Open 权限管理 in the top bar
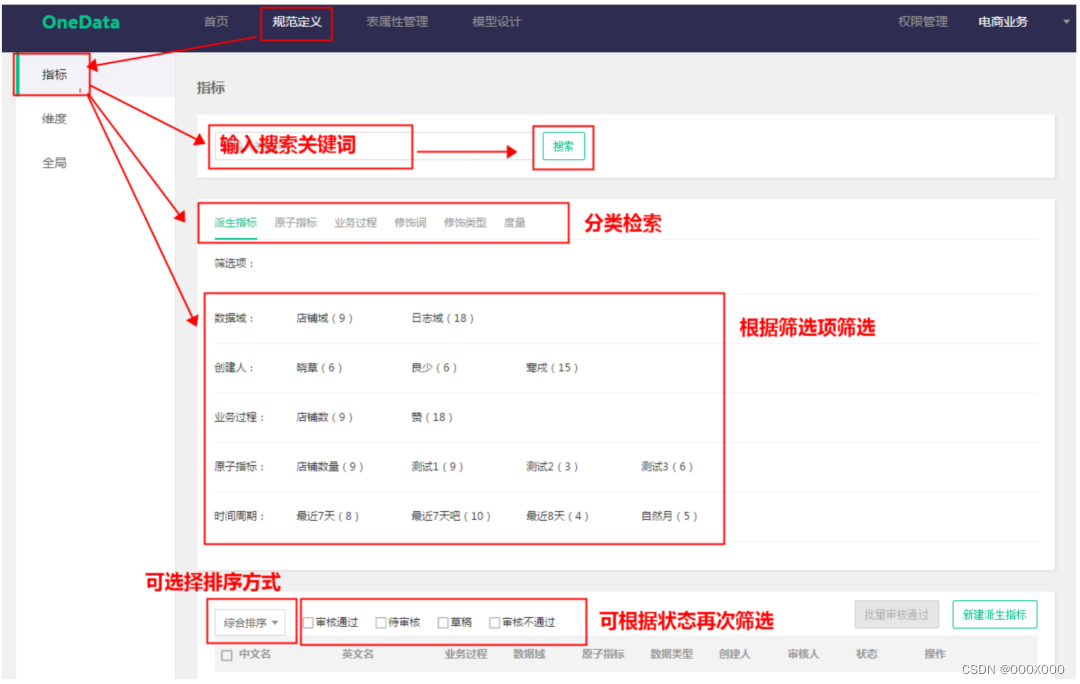This screenshot has width=1080, height=684. pos(922,22)
